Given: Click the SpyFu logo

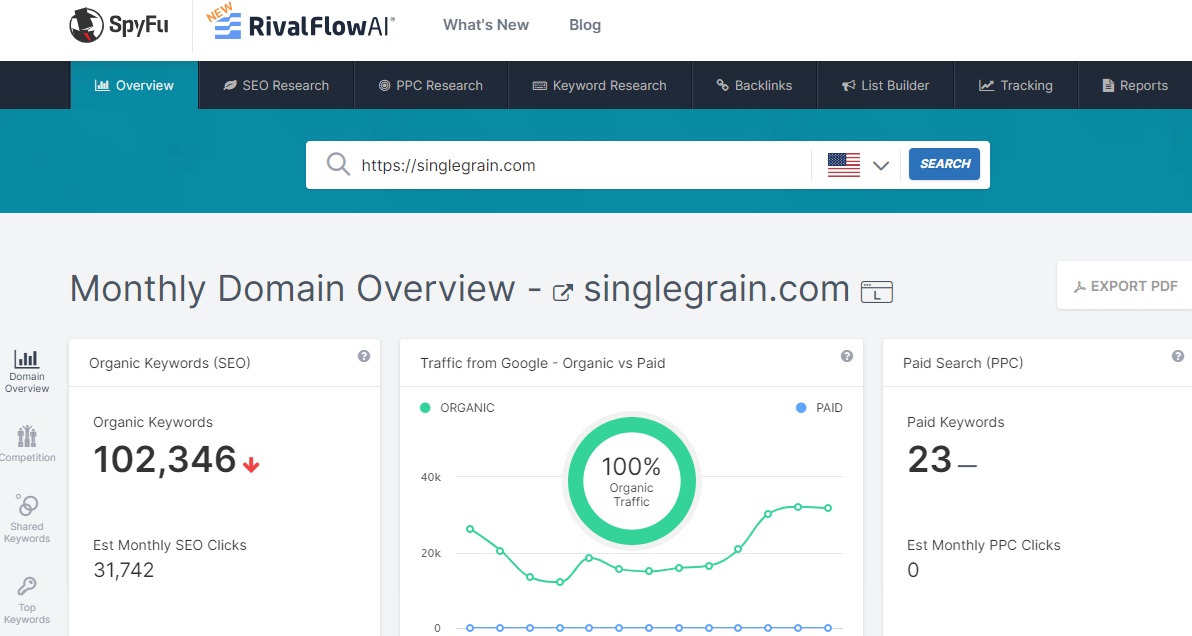Looking at the screenshot, I should coord(119,25).
